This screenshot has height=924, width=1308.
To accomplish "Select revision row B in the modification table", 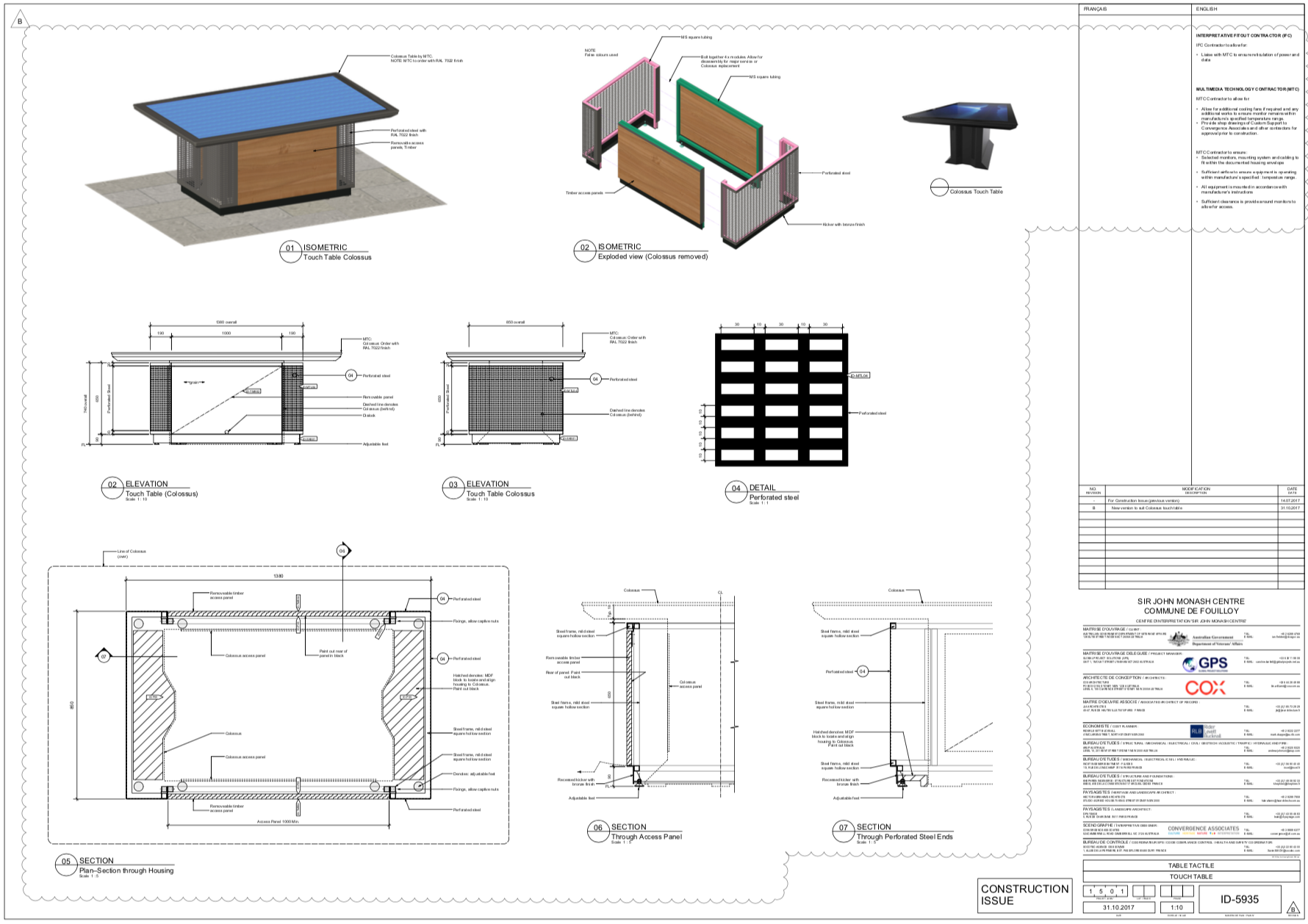I will (x=1190, y=508).
